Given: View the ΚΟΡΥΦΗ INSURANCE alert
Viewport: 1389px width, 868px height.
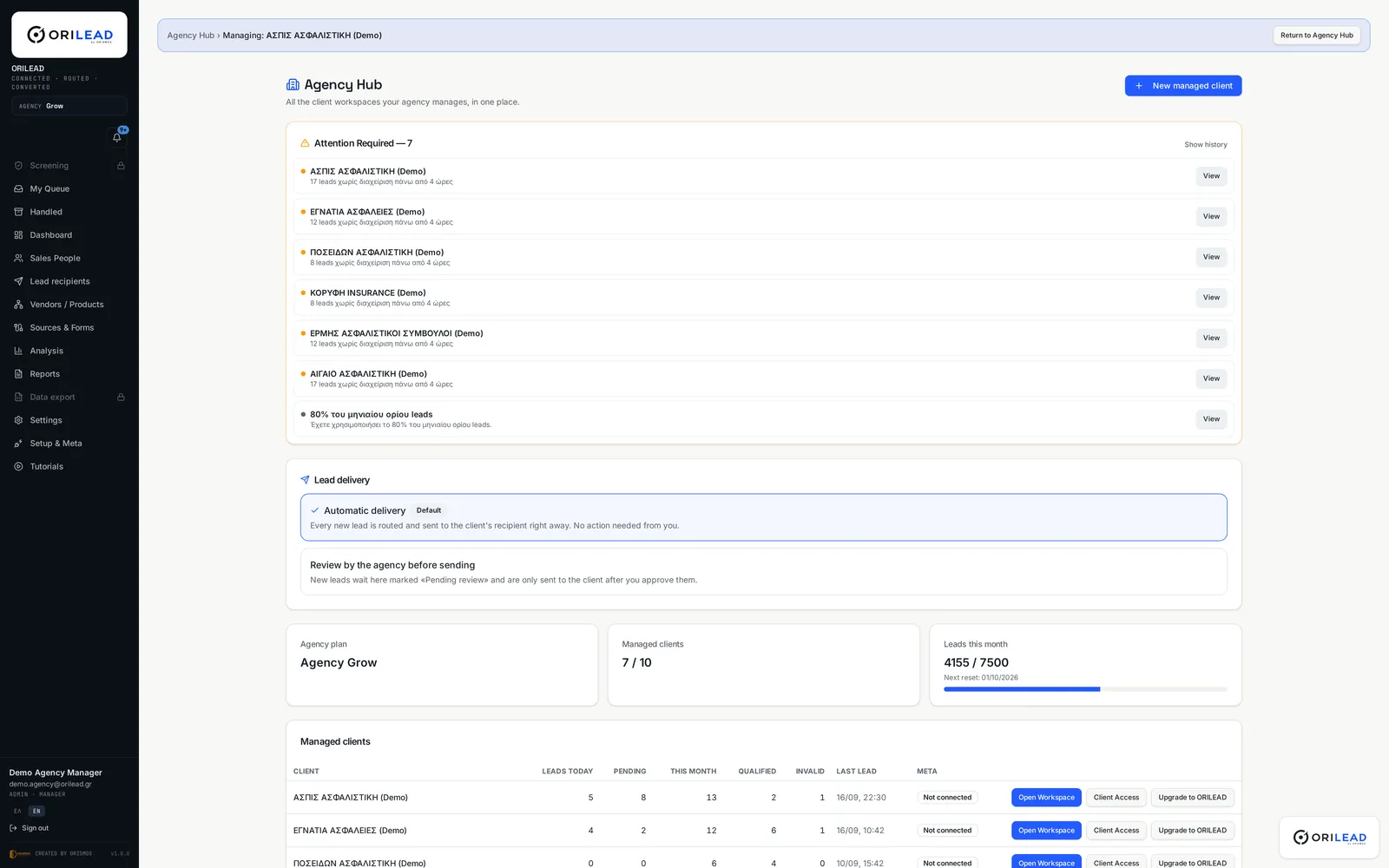Looking at the screenshot, I should tap(1211, 298).
